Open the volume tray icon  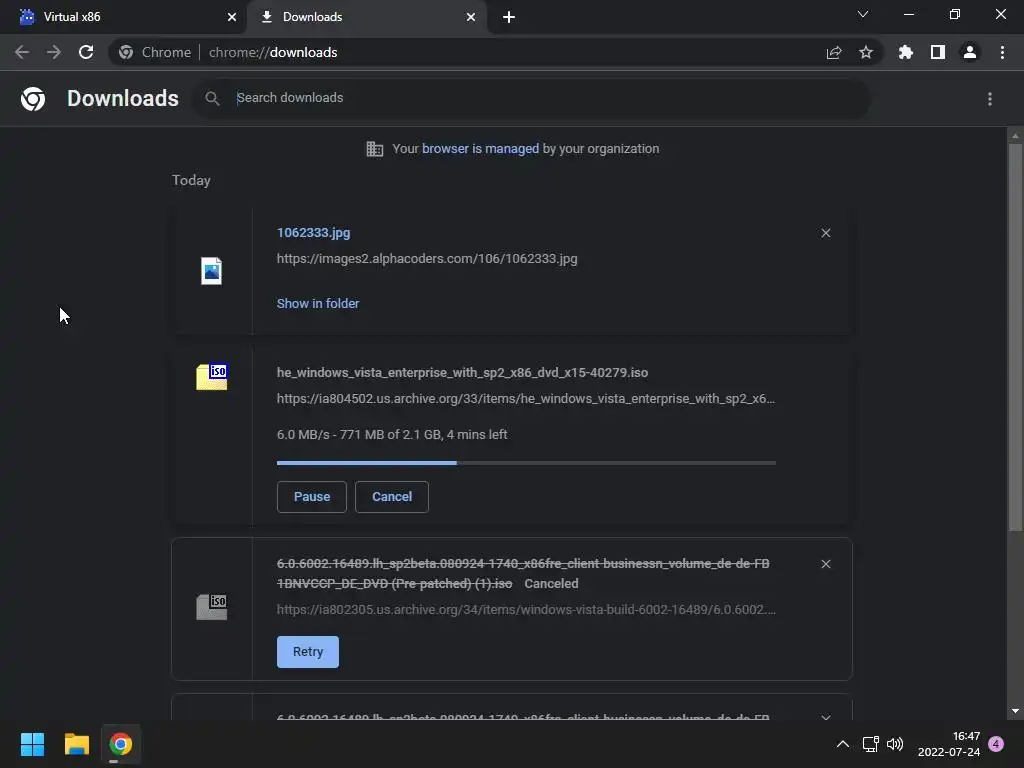click(x=895, y=744)
